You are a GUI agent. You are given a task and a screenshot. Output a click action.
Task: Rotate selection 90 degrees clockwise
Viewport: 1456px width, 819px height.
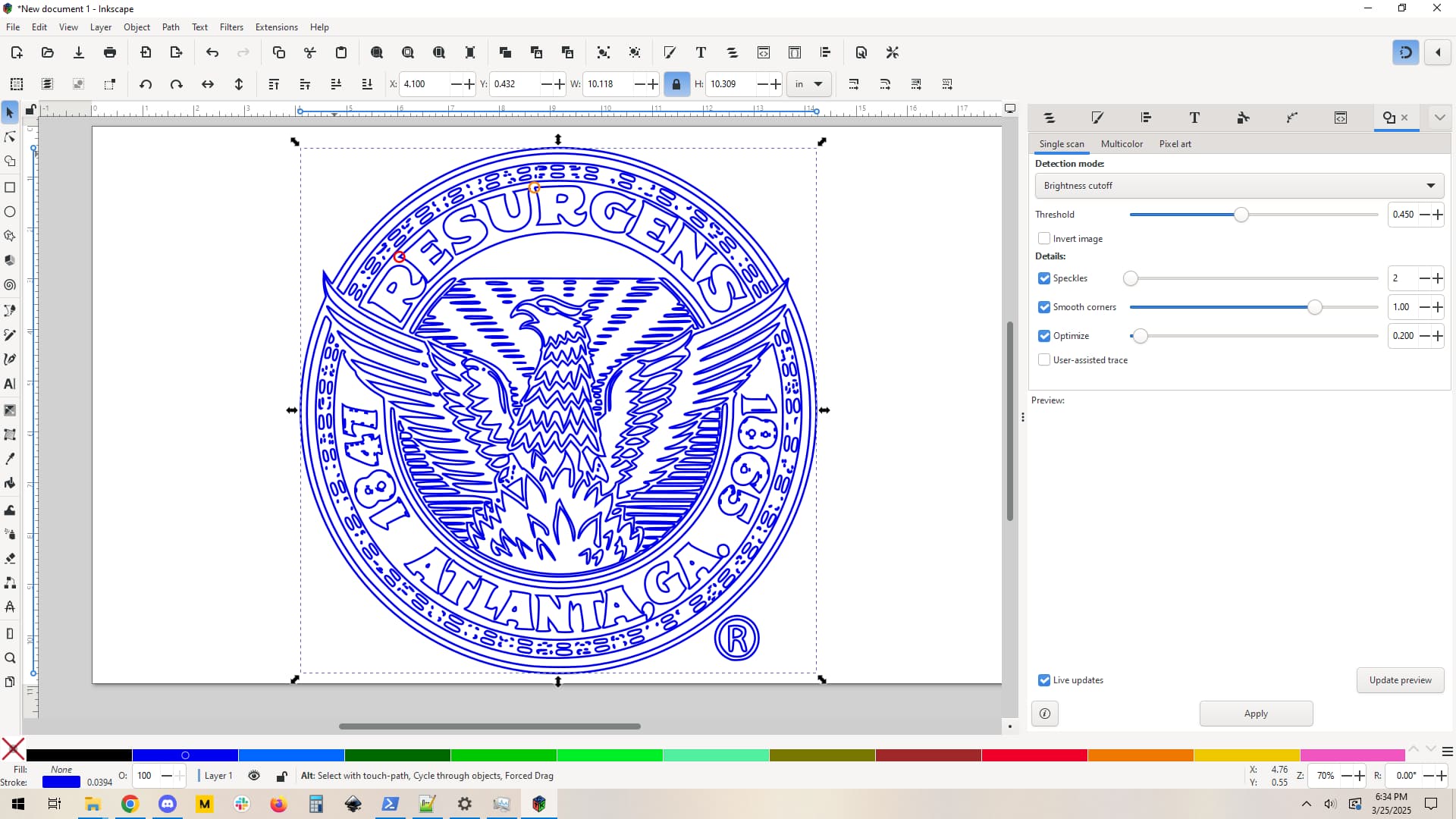[x=177, y=84]
